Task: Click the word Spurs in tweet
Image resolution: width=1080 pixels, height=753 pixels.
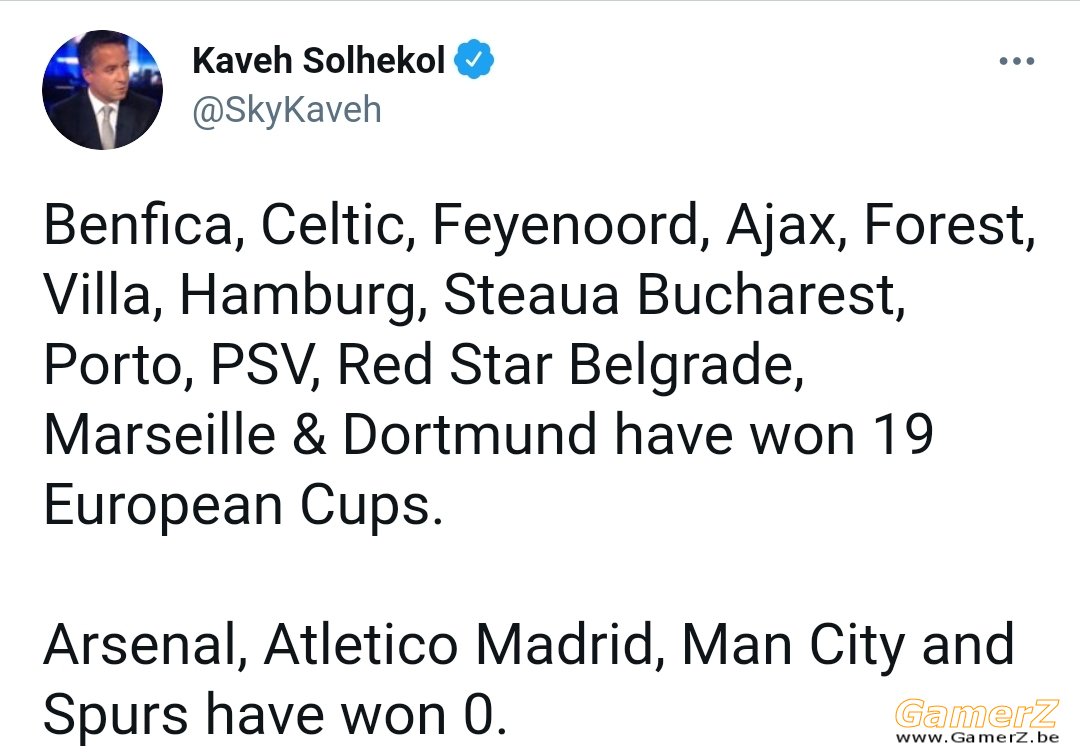Action: [115, 716]
